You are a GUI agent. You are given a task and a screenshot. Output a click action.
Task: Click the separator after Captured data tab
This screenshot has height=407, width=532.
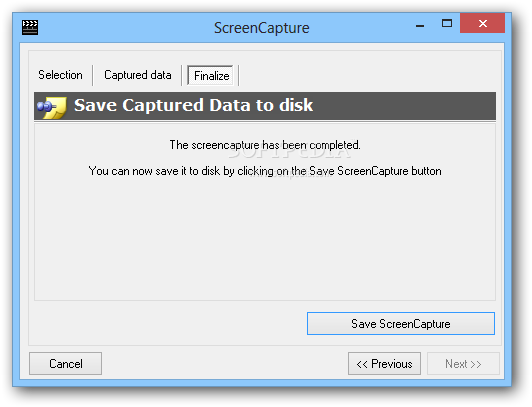coord(182,75)
